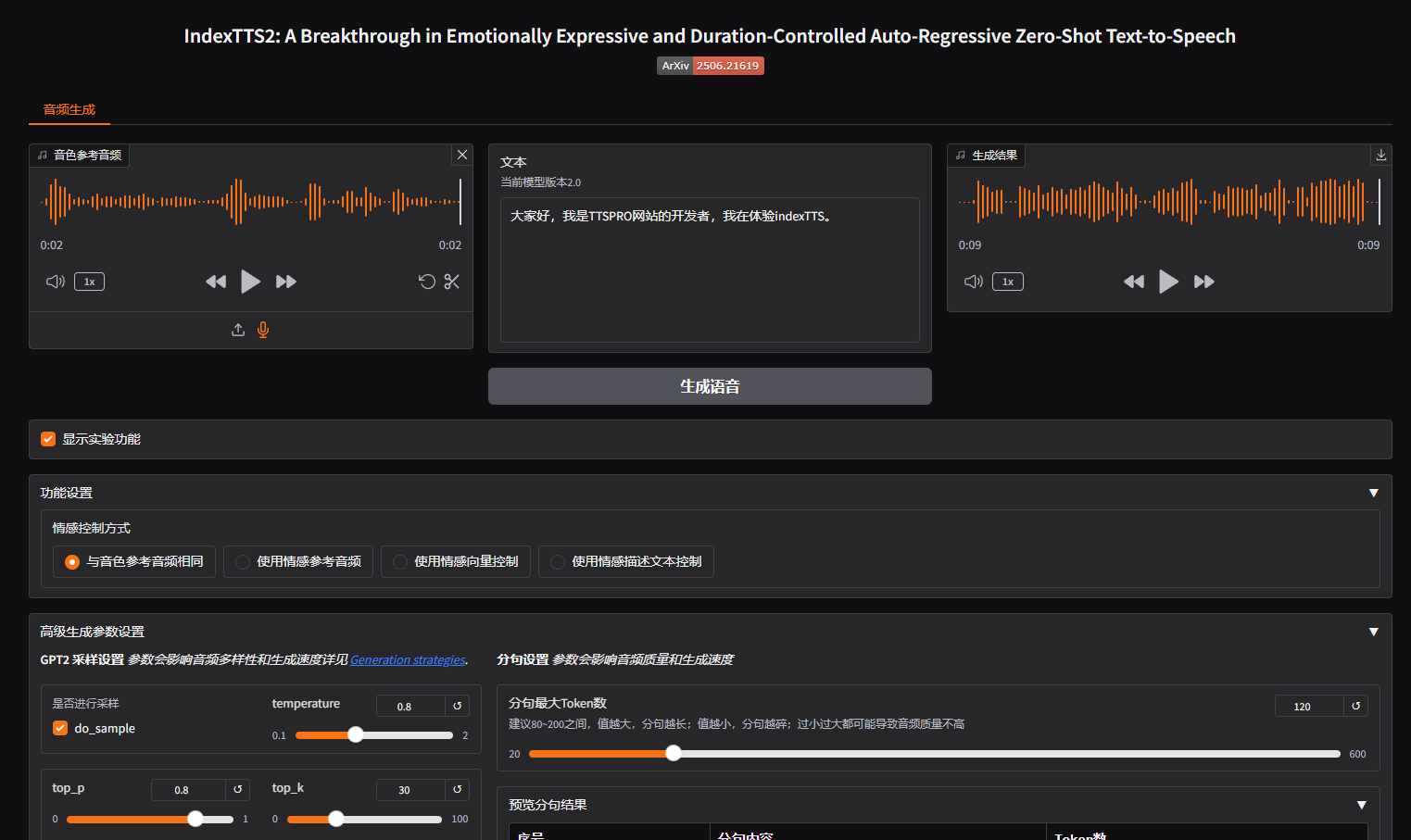This screenshot has width=1411, height=840.
Task: Collapse the 预览分句结果 panel
Action: point(1361,805)
